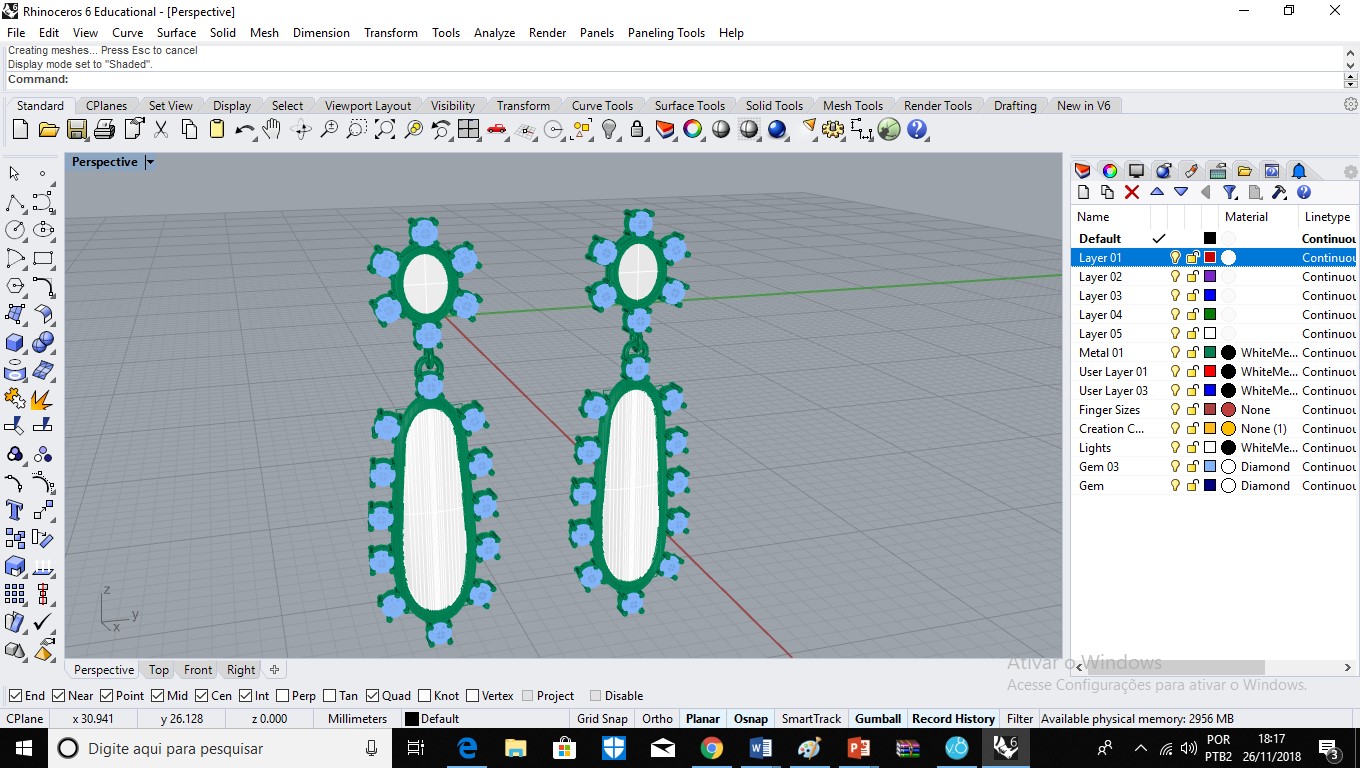Image resolution: width=1360 pixels, height=768 pixels.
Task: Click the light blue swatch of Gem 03
Action: click(1210, 467)
